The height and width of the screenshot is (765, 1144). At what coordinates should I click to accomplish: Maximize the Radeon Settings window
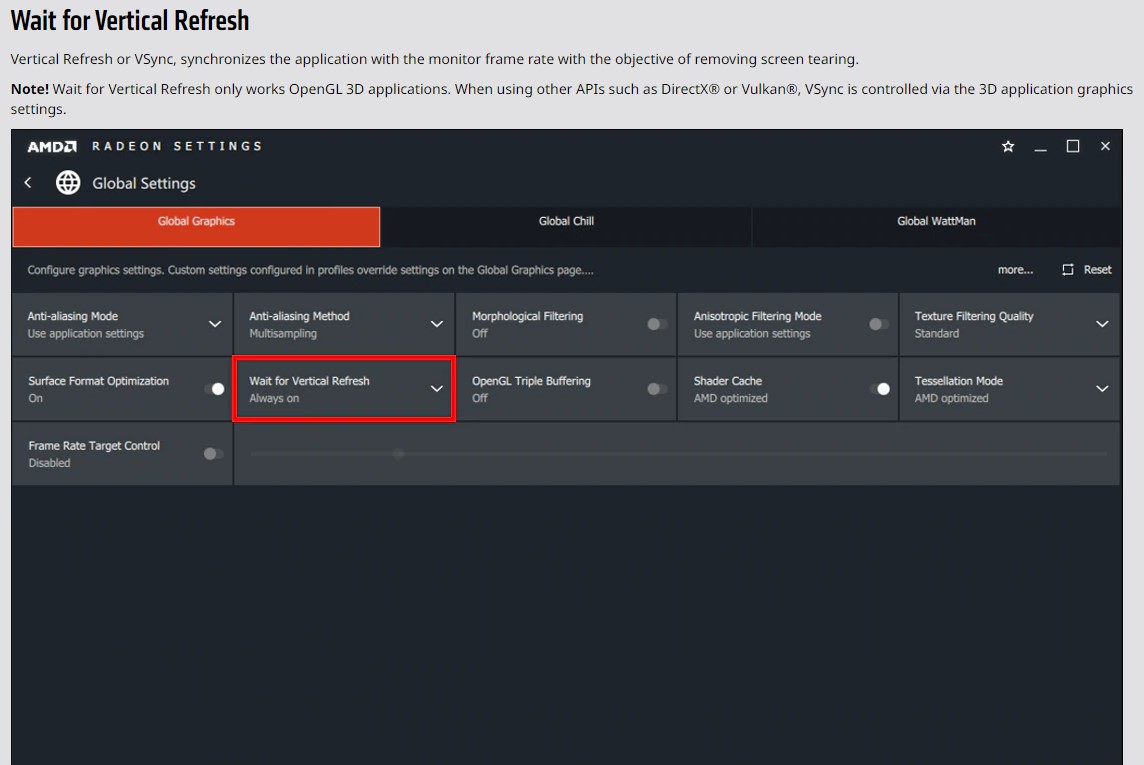click(x=1072, y=147)
